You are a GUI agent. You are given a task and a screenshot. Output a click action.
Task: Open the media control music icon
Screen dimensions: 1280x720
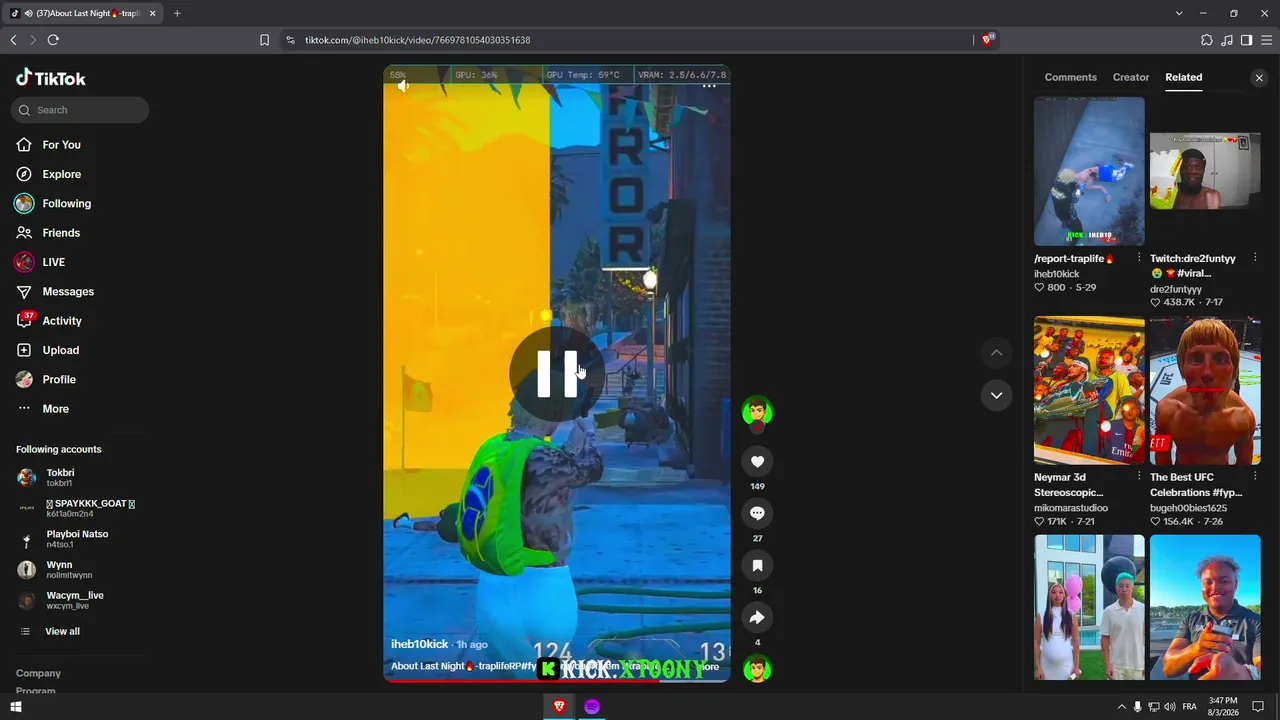coord(1227,40)
